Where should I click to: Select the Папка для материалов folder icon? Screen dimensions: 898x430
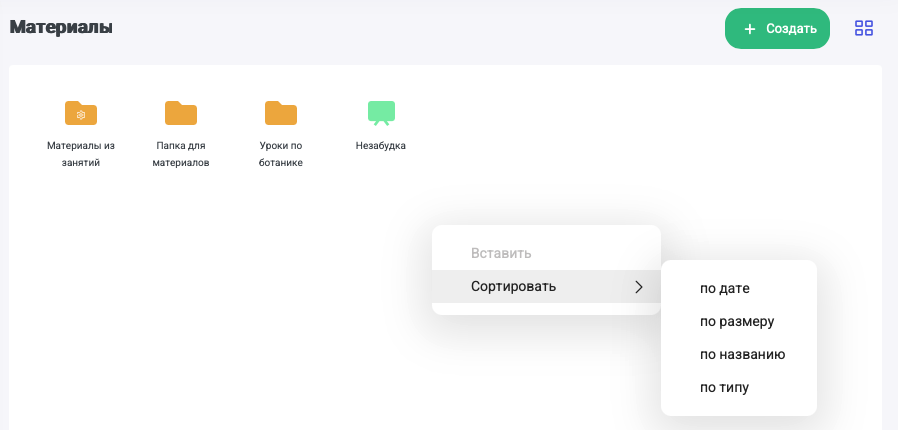[181, 113]
